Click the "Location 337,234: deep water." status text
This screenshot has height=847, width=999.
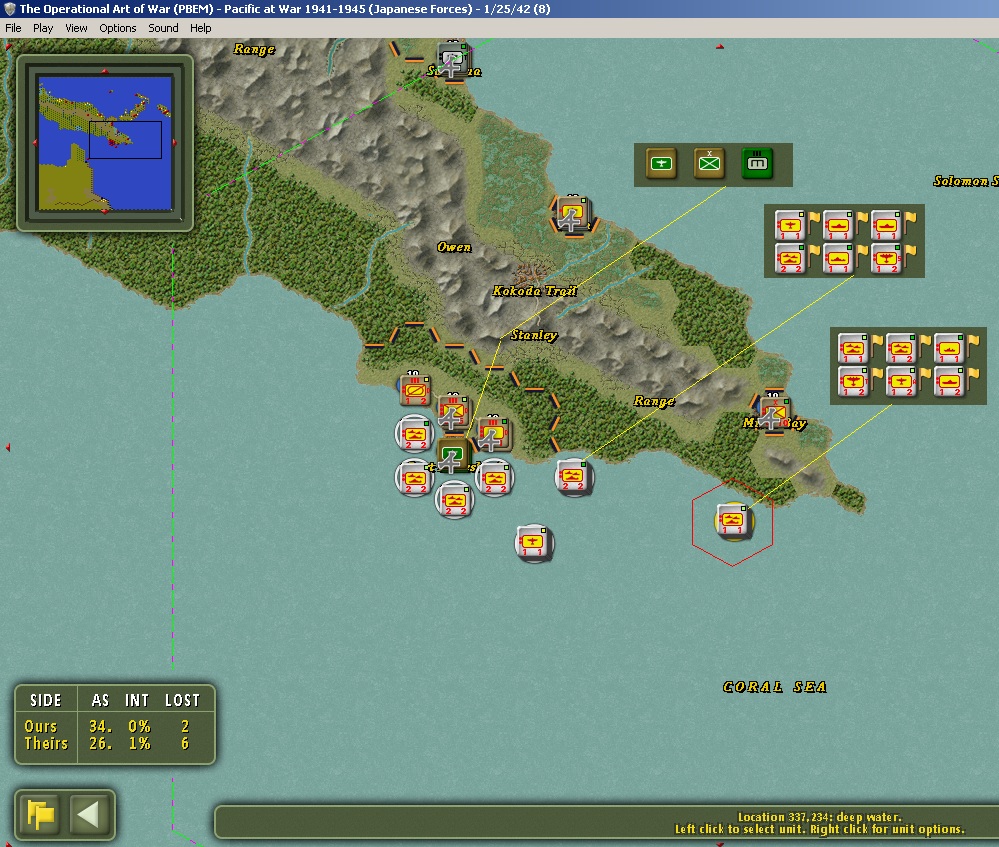point(819,817)
